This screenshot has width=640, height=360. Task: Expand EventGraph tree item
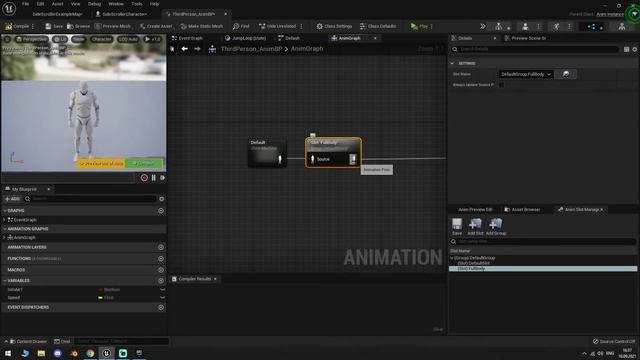coord(4,220)
